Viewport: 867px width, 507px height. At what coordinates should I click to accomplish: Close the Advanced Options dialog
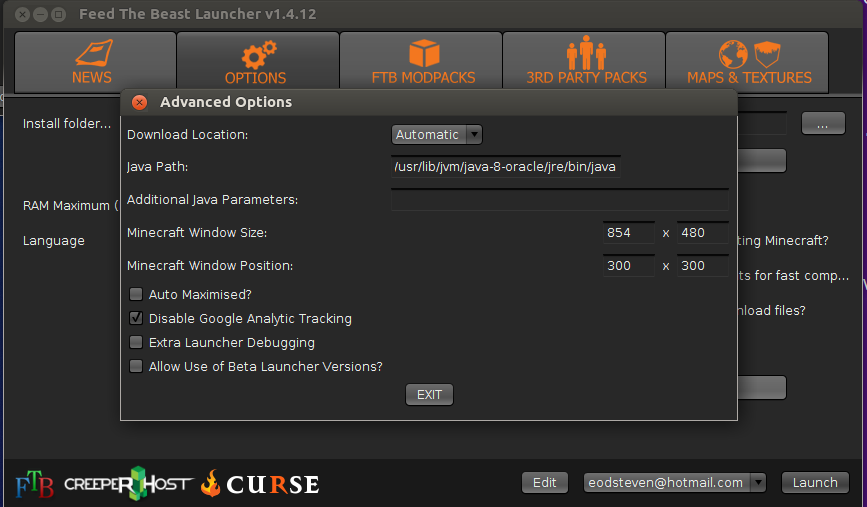pyautogui.click(x=139, y=102)
